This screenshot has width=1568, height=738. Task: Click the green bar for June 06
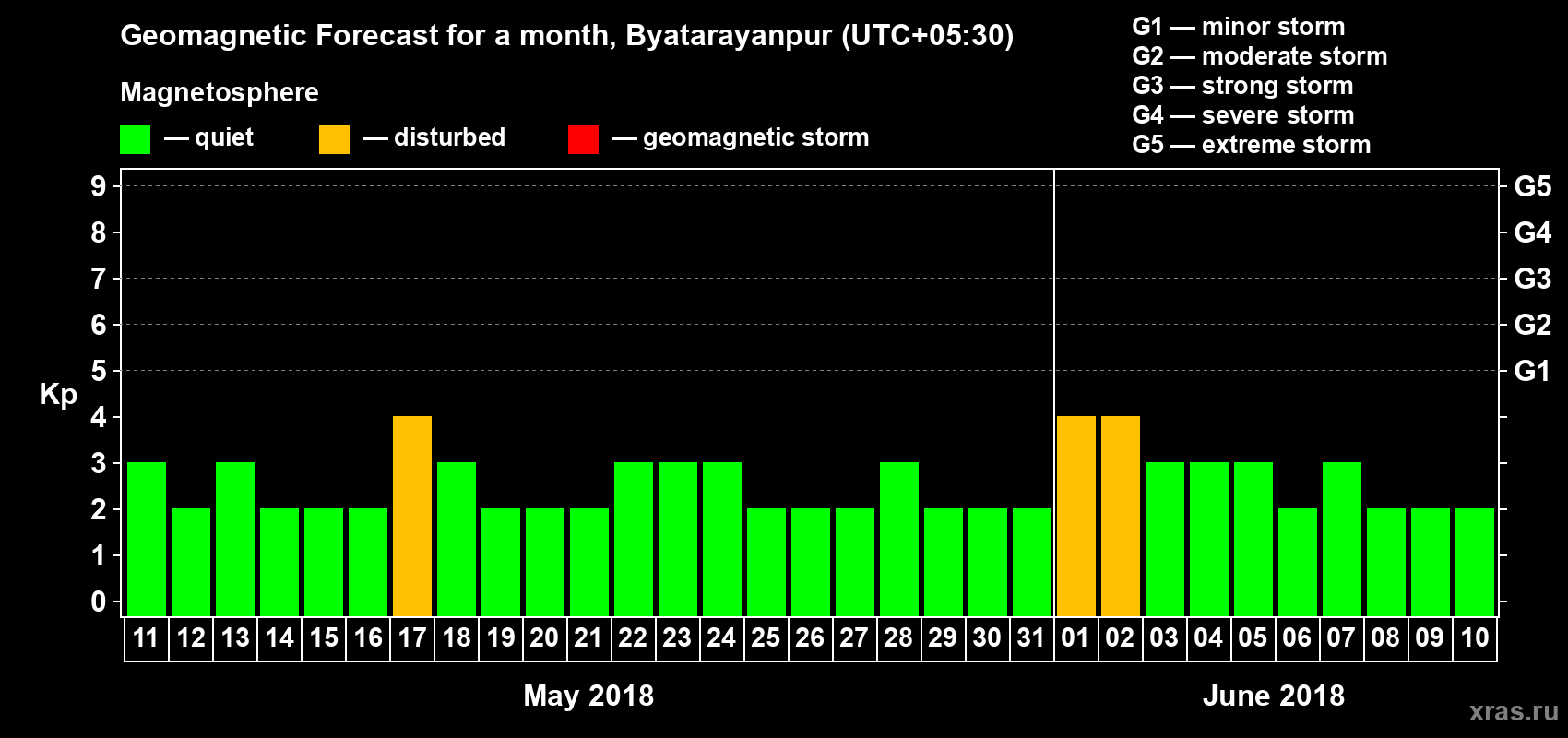point(1298,562)
